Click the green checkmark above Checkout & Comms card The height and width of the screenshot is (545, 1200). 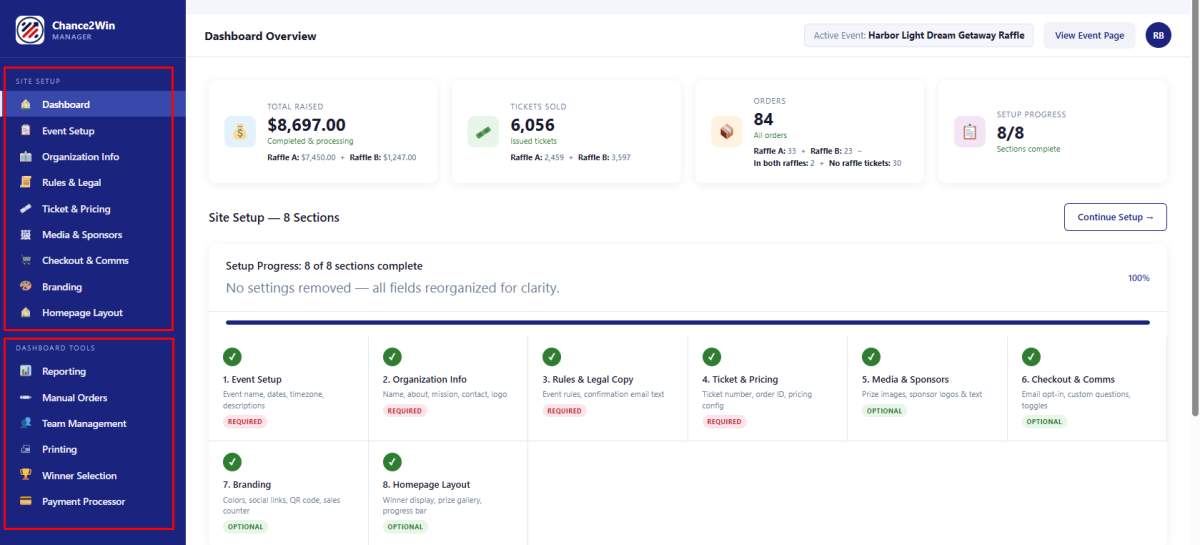click(x=1030, y=356)
